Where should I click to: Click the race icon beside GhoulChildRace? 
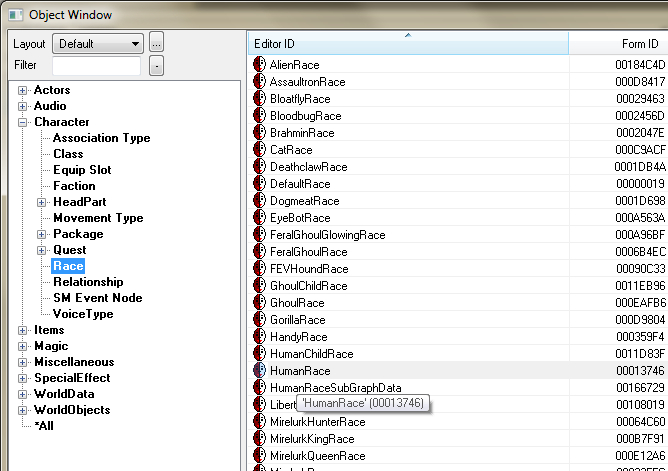click(259, 286)
